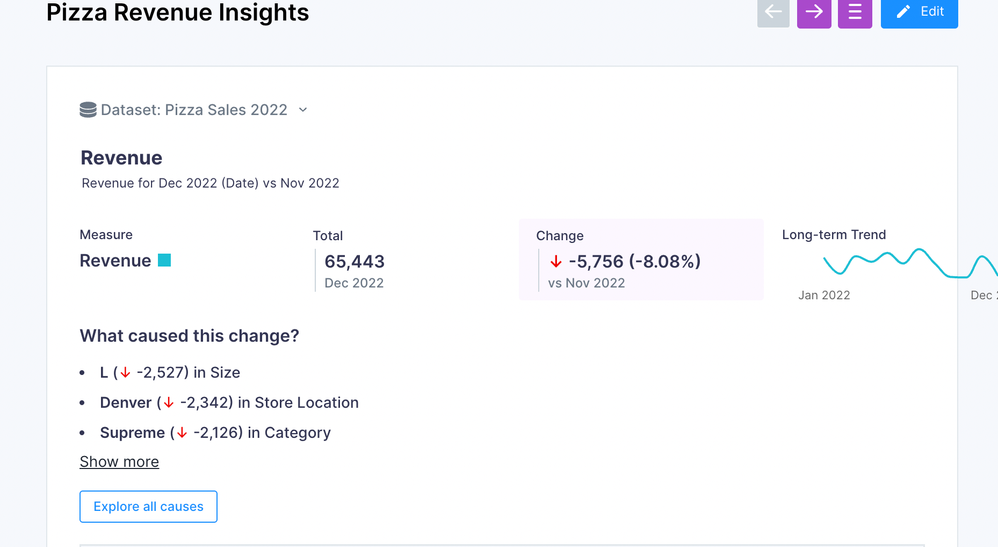This screenshot has height=547, width=998.
Task: Click the Edit button with the pencil icon
Action: (919, 12)
